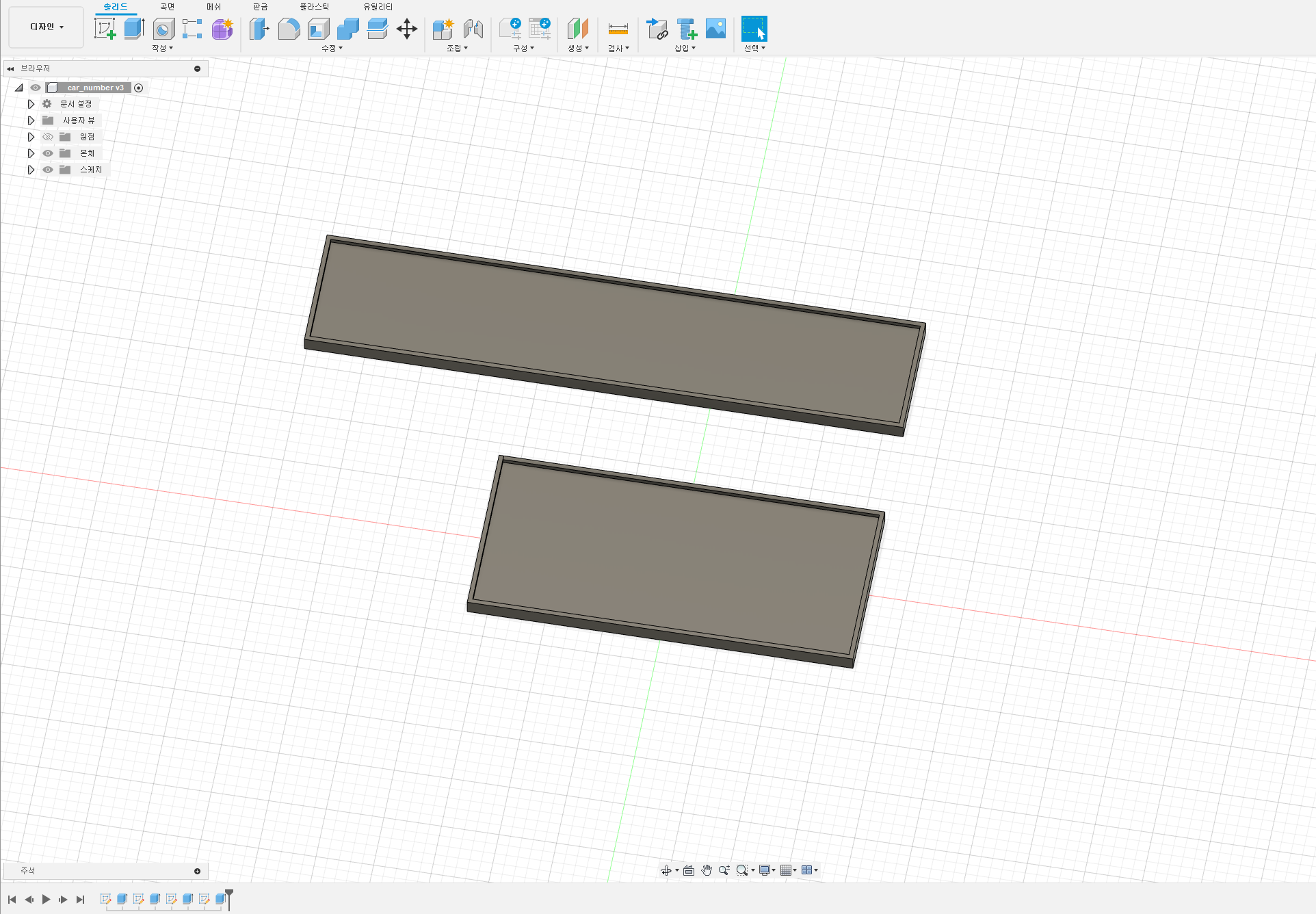This screenshot has width=1316, height=914.
Task: Open the 검사 menu
Action: 618,49
